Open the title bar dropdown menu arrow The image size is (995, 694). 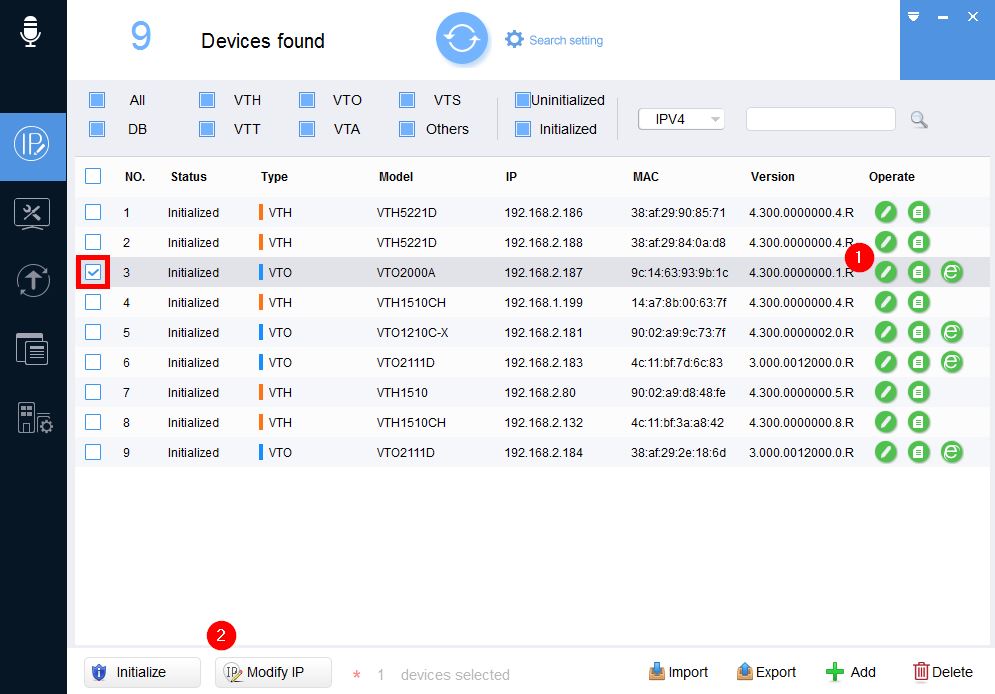coord(913,16)
